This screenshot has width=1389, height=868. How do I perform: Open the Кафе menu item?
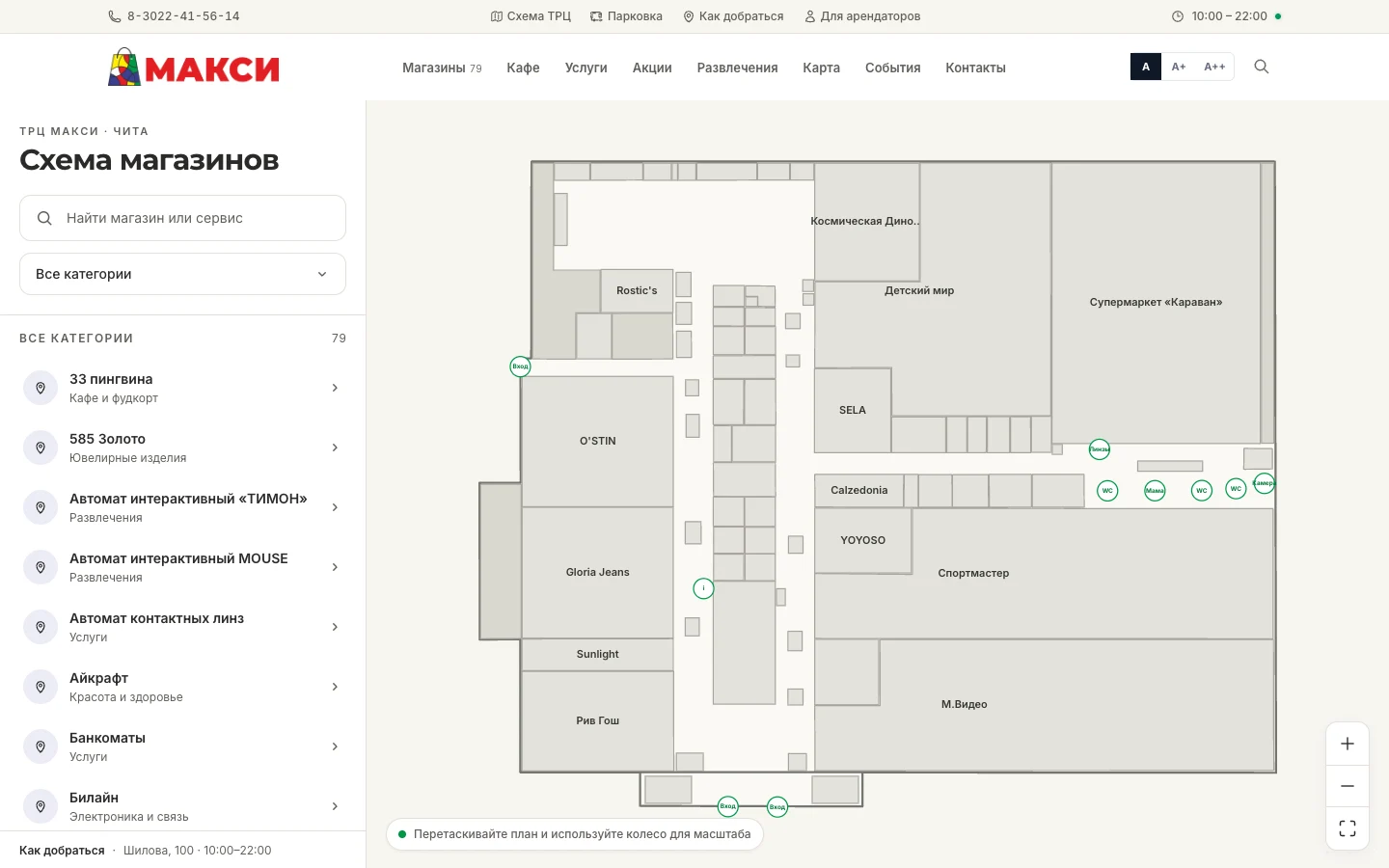coord(523,68)
